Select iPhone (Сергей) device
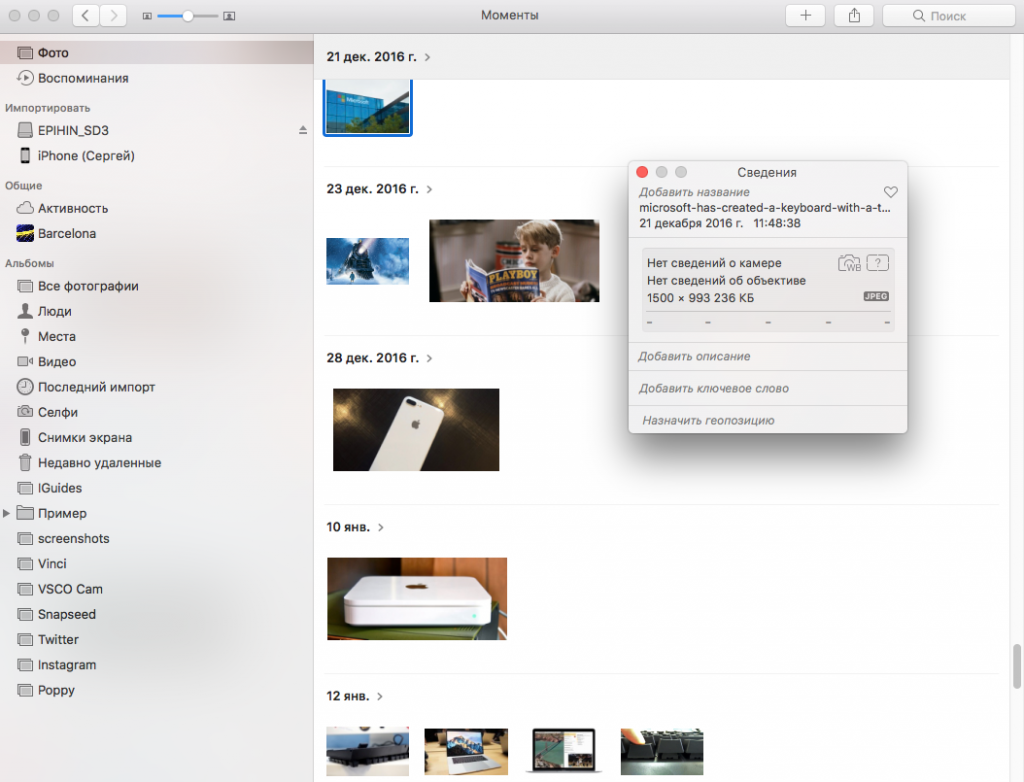This screenshot has width=1024, height=782. click(x=85, y=156)
